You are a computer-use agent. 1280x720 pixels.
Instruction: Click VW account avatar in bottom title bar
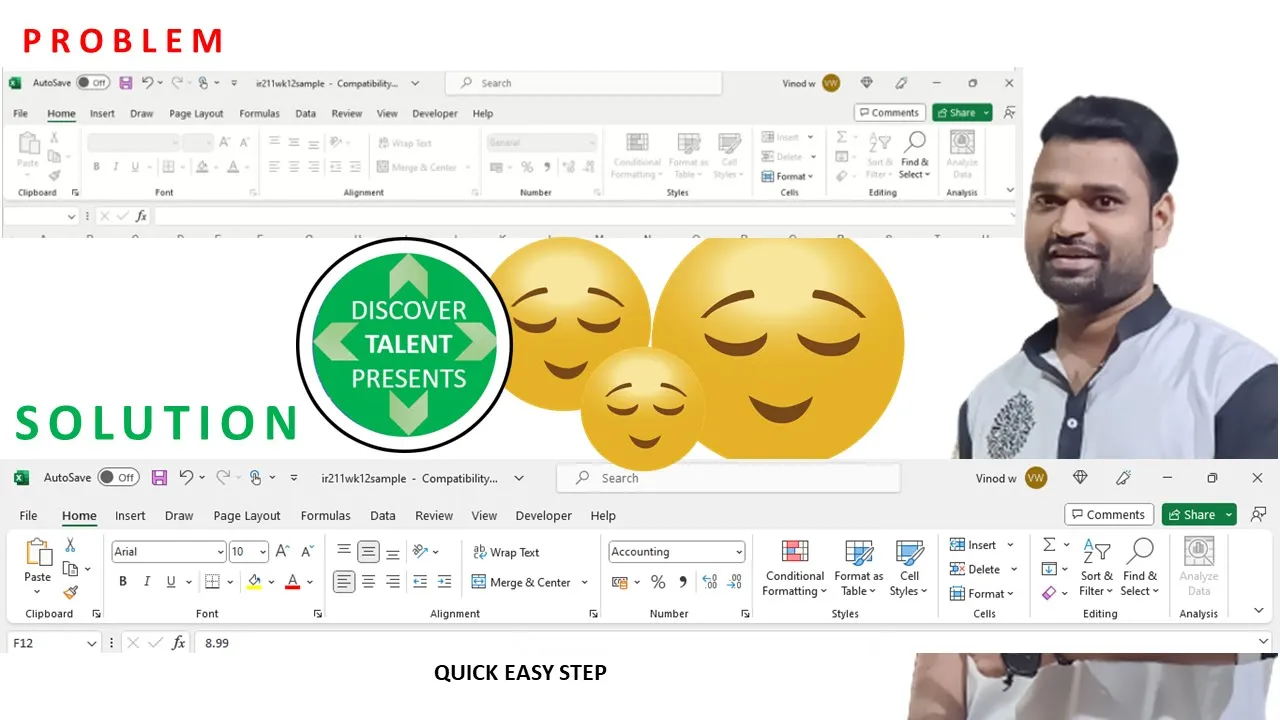point(1036,478)
